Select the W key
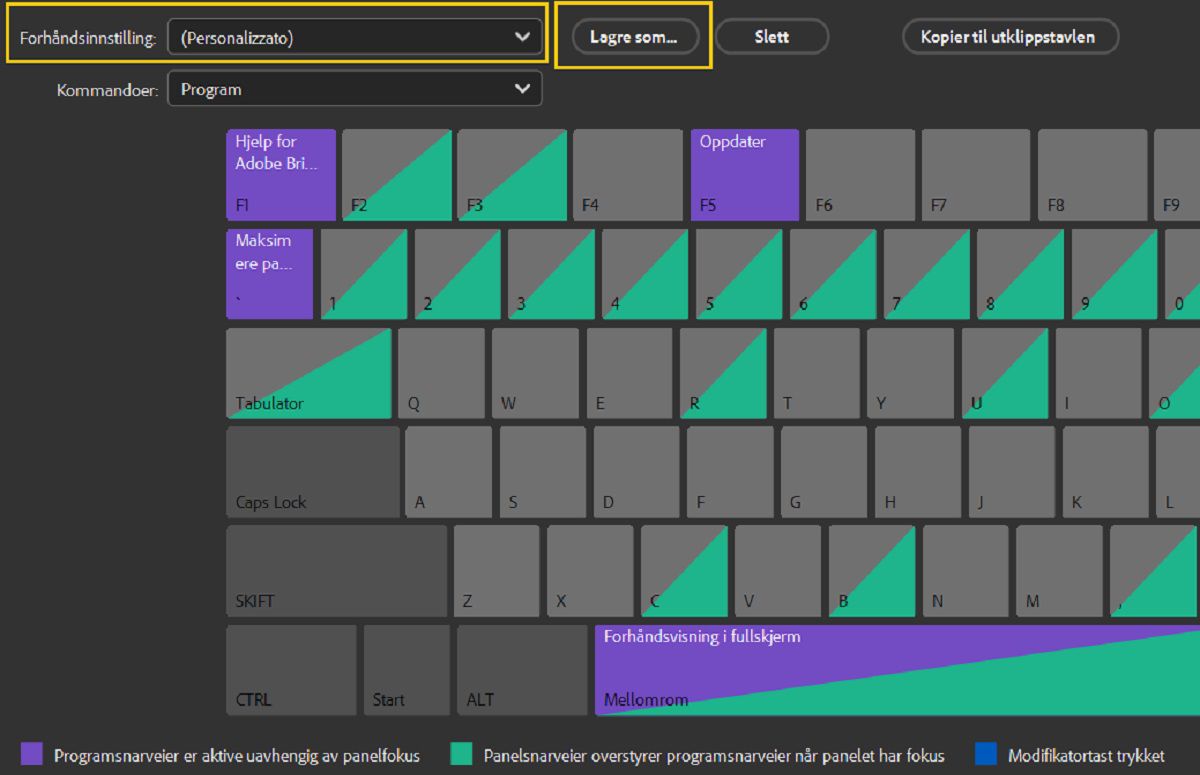The width and height of the screenshot is (1200, 775). pos(536,373)
